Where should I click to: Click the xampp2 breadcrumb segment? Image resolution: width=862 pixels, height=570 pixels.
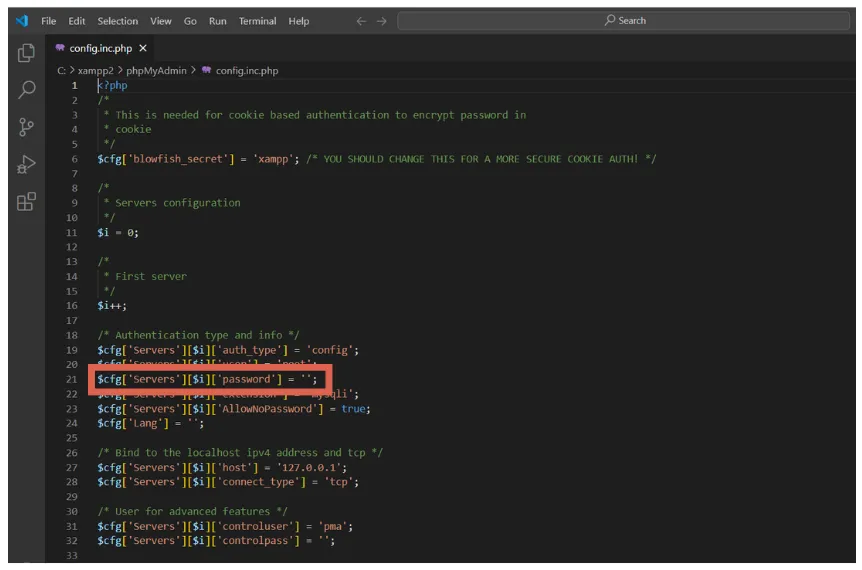pos(95,70)
